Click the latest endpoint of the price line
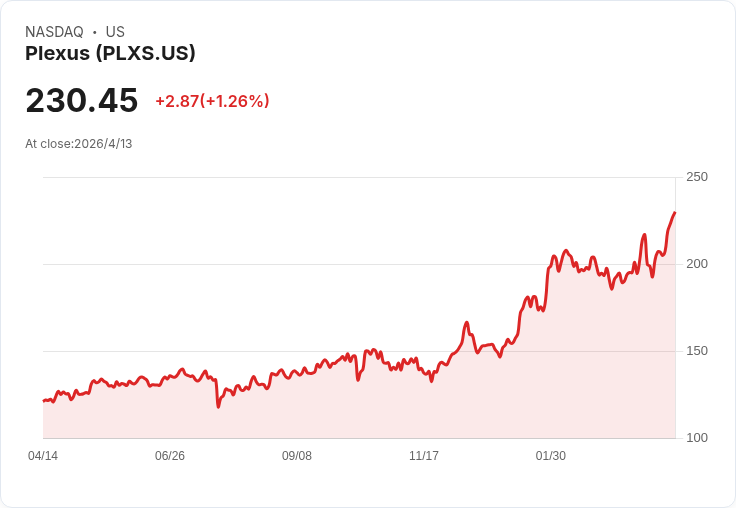Image resolution: width=736 pixels, height=508 pixels. click(675, 212)
